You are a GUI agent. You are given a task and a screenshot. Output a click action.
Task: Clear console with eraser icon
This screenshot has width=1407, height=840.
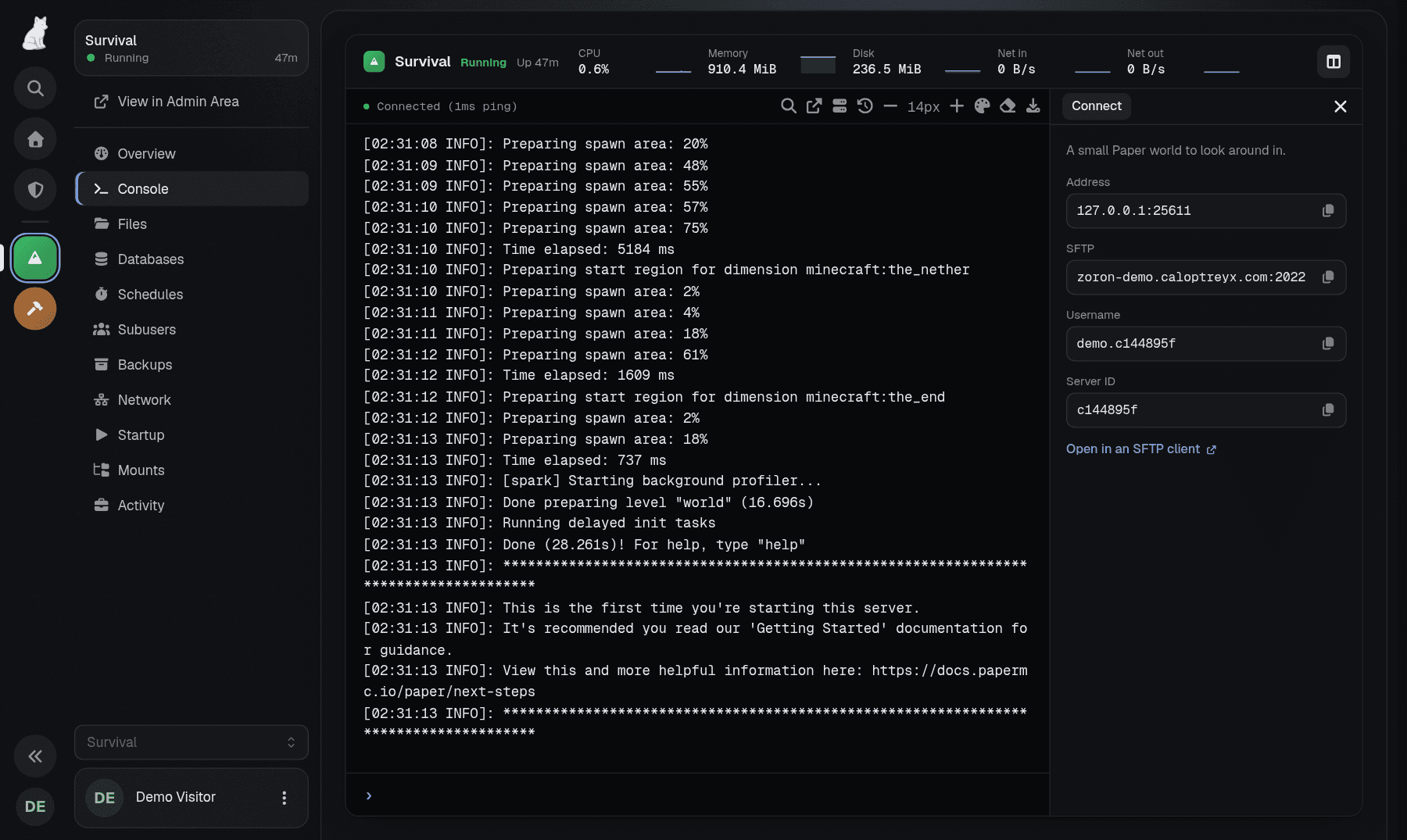1008,106
